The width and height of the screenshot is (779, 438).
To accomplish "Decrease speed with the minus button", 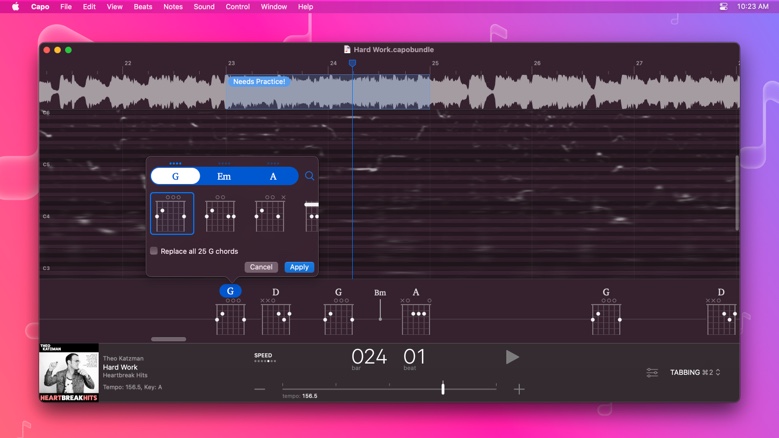I will [260, 389].
